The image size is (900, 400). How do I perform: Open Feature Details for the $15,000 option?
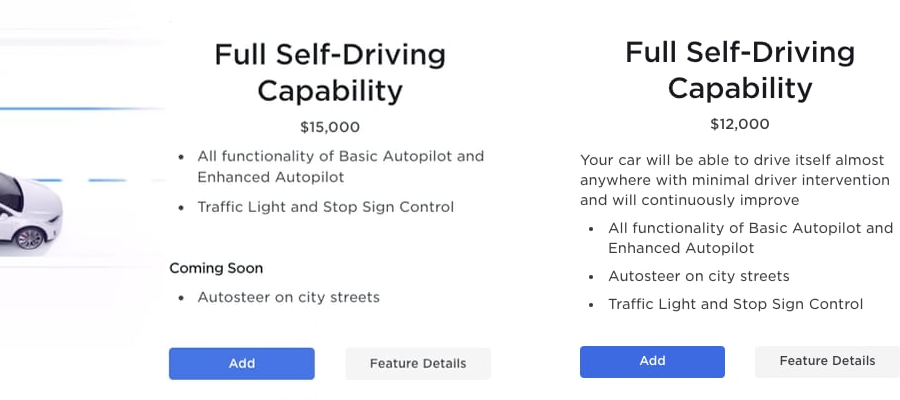pyautogui.click(x=418, y=363)
